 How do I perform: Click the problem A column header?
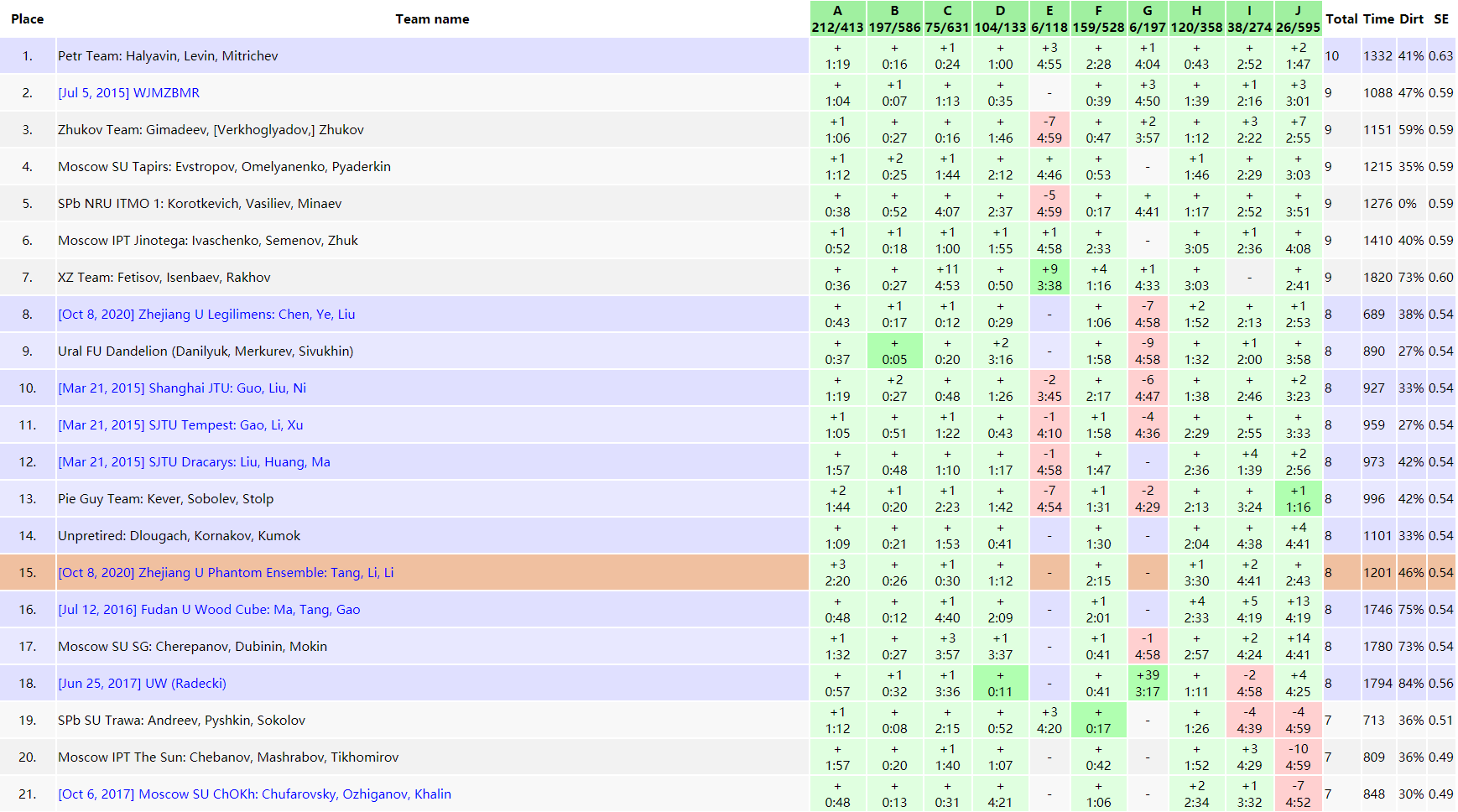pyautogui.click(x=837, y=18)
